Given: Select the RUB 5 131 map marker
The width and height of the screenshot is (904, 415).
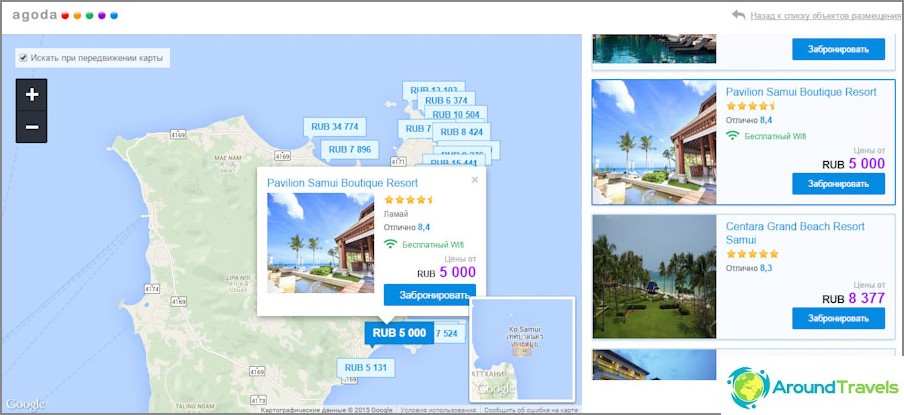Looking at the screenshot, I should point(366,368).
